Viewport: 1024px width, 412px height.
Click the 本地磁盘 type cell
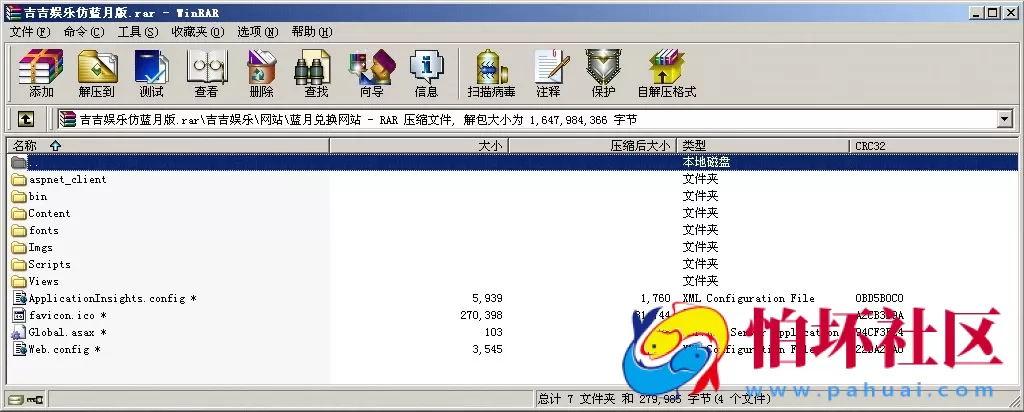pyautogui.click(x=706, y=162)
